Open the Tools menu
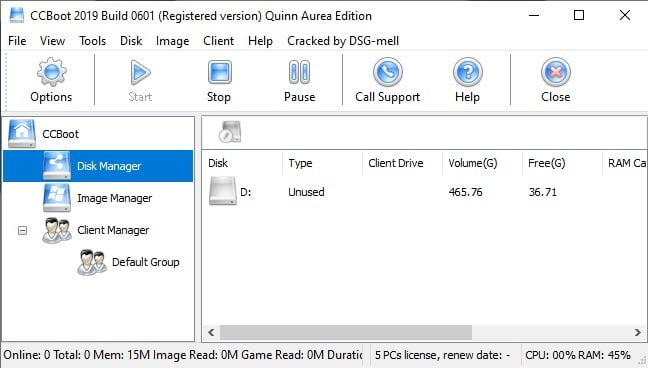Image resolution: width=648 pixels, height=368 pixels. click(x=93, y=41)
